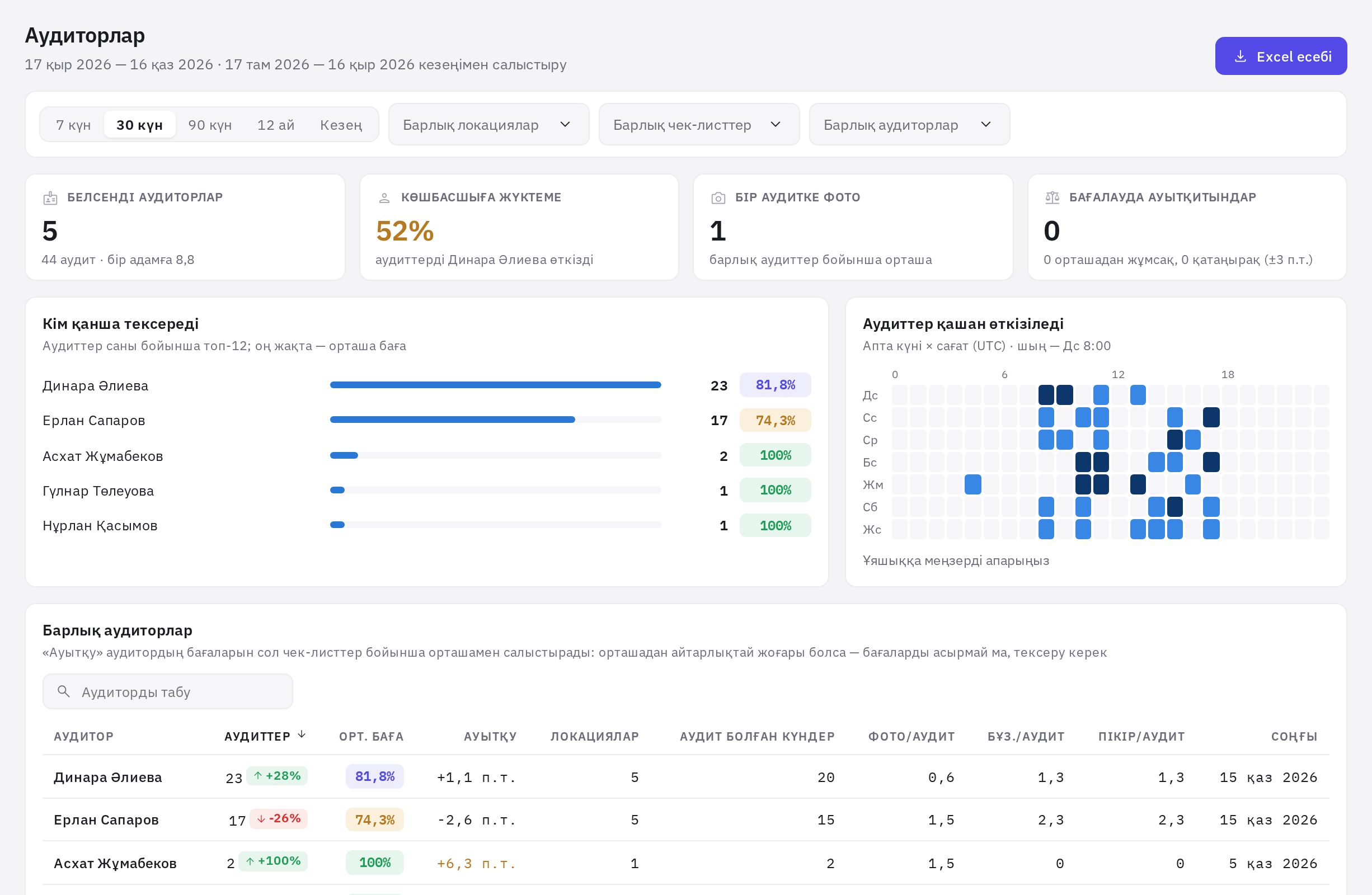1372x895 pixels.
Task: Sort the table by Орт. баға column
Action: 371,737
